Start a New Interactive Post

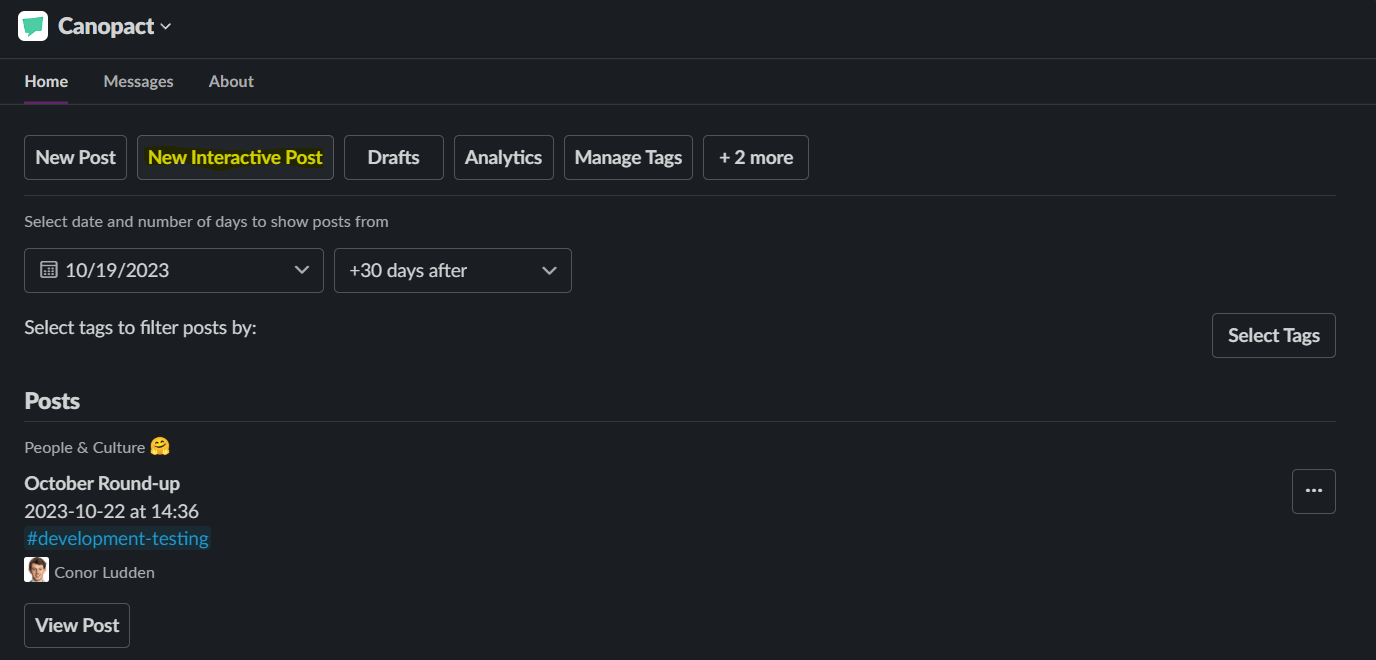coord(235,158)
